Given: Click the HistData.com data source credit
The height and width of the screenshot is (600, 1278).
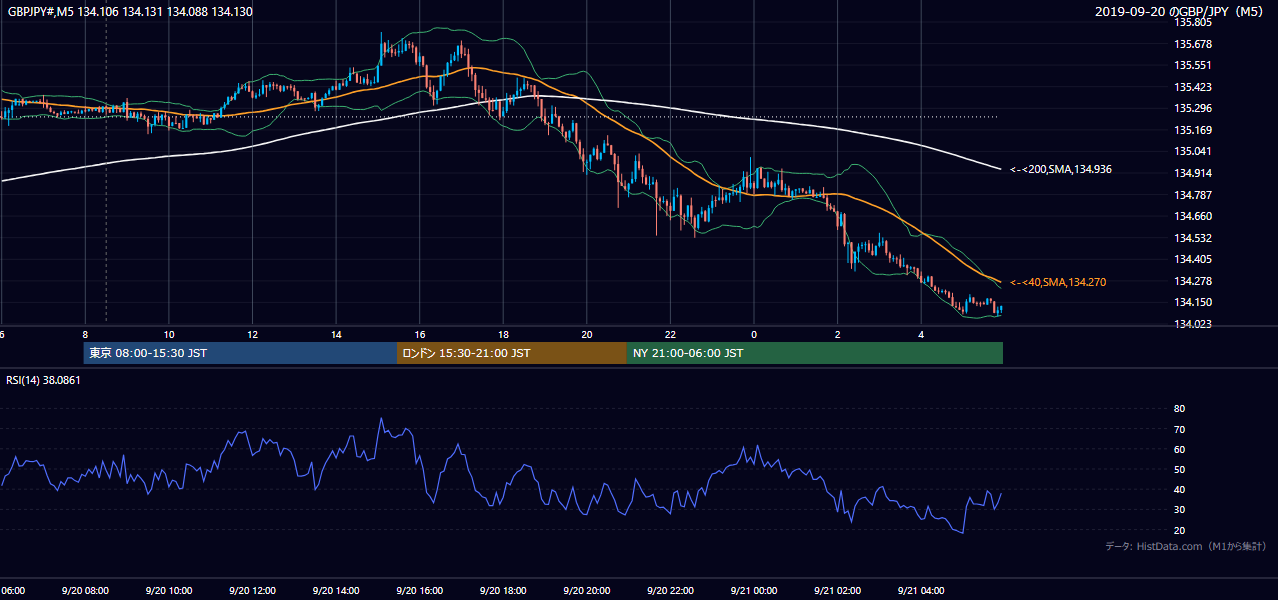Looking at the screenshot, I should tap(1185, 546).
